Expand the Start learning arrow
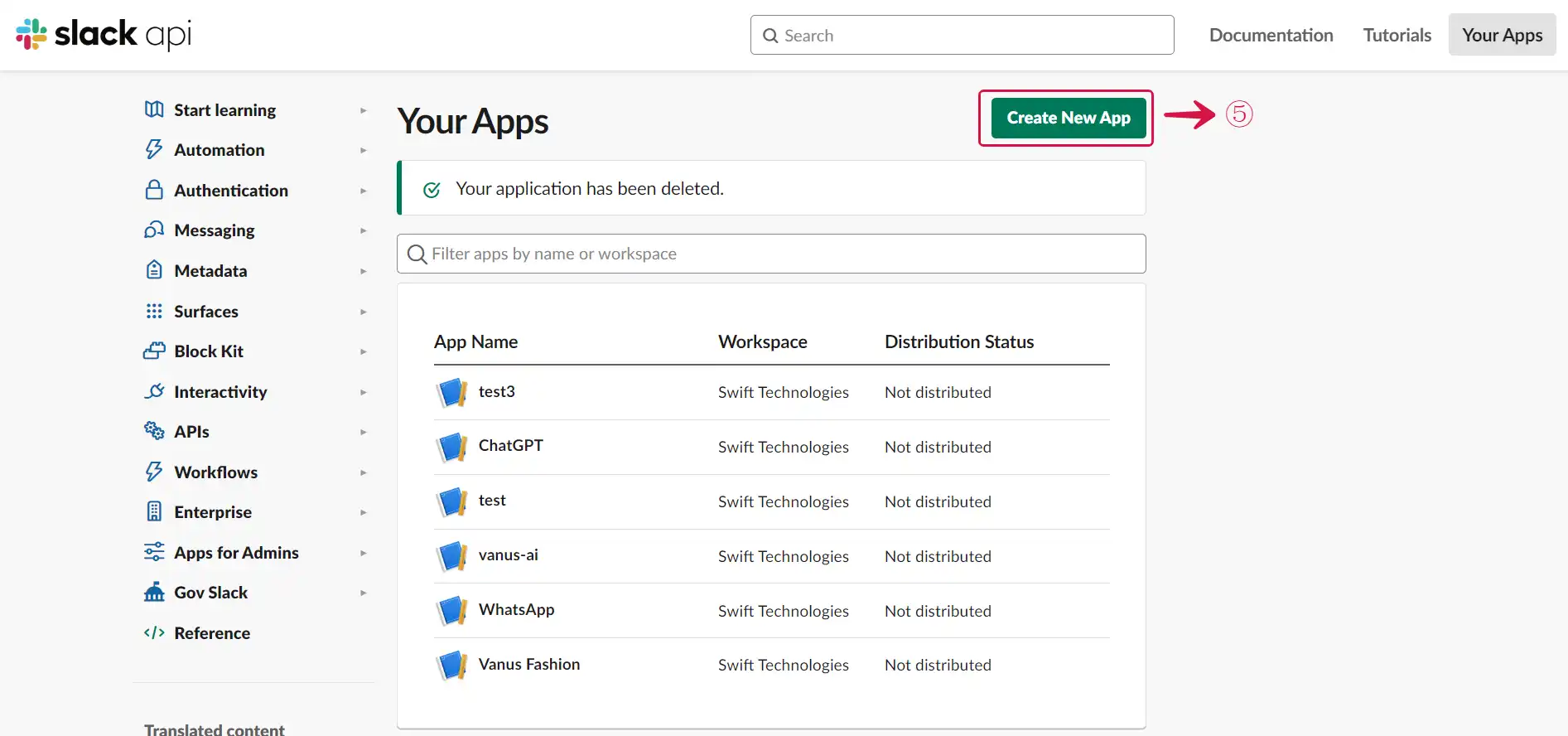 click(363, 110)
